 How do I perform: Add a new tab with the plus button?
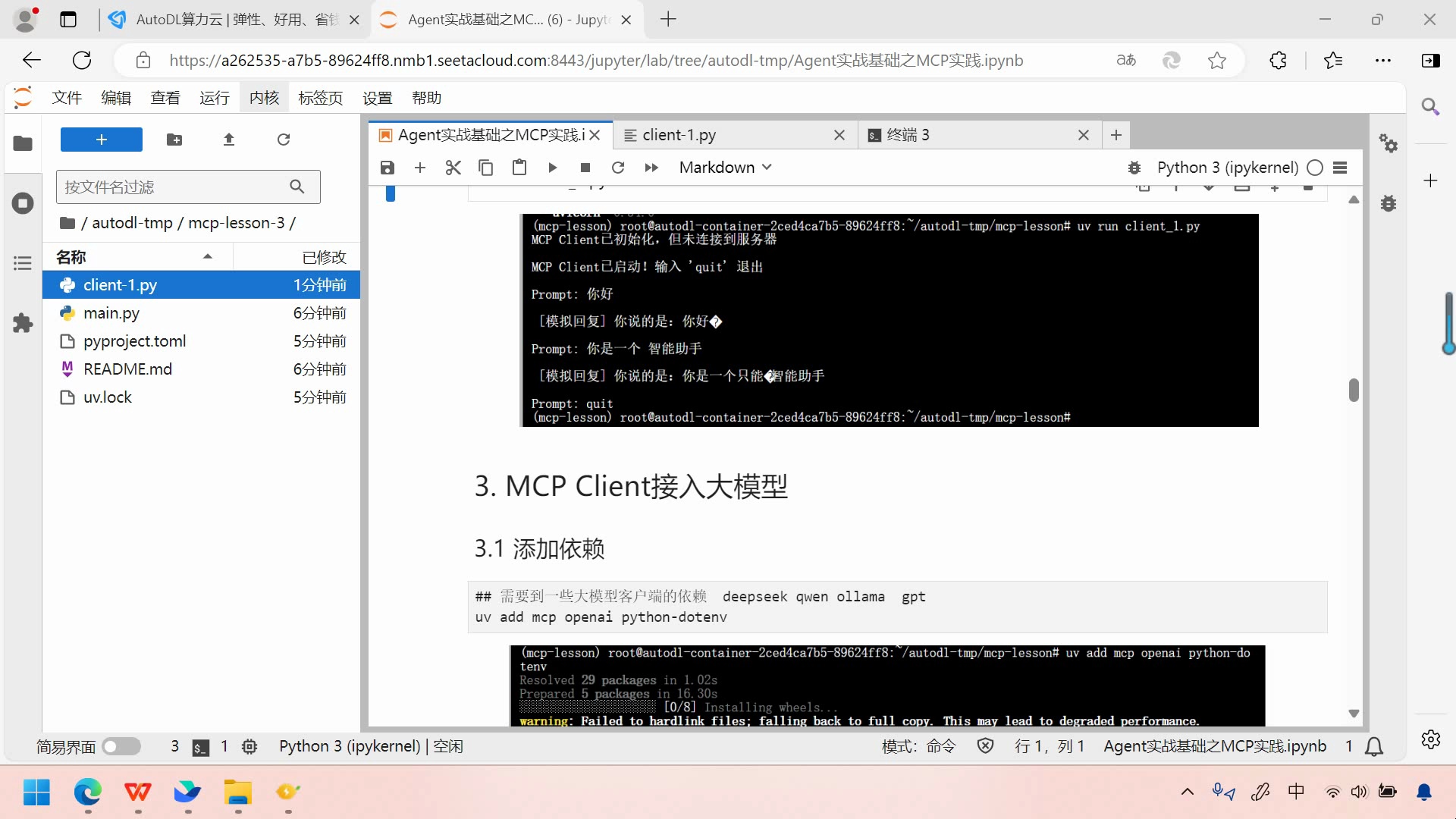point(1116,135)
